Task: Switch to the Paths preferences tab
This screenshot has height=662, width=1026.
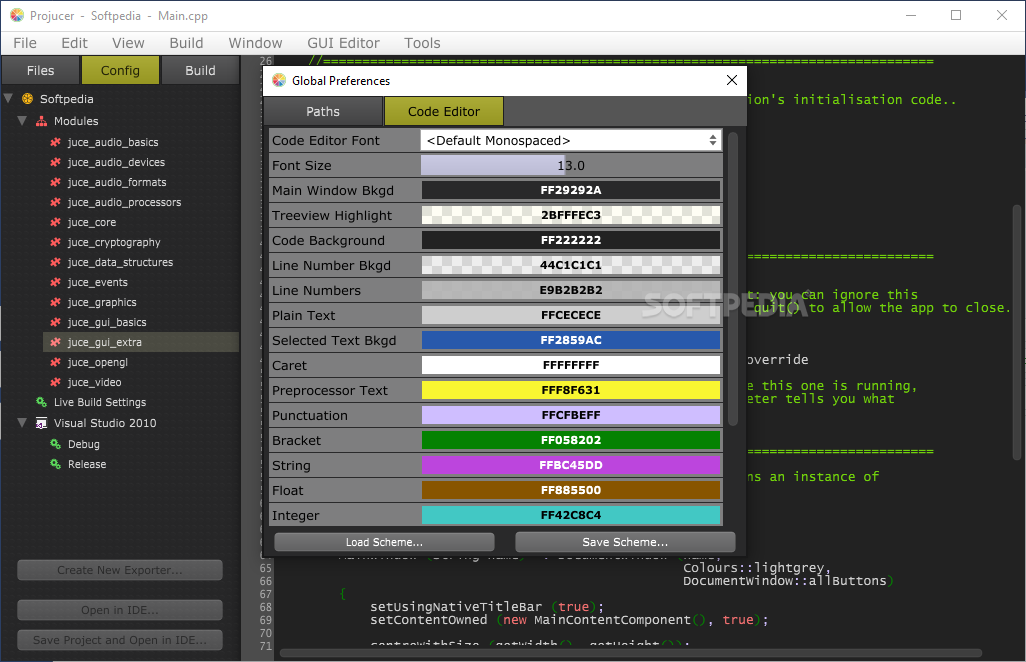Action: point(323,111)
